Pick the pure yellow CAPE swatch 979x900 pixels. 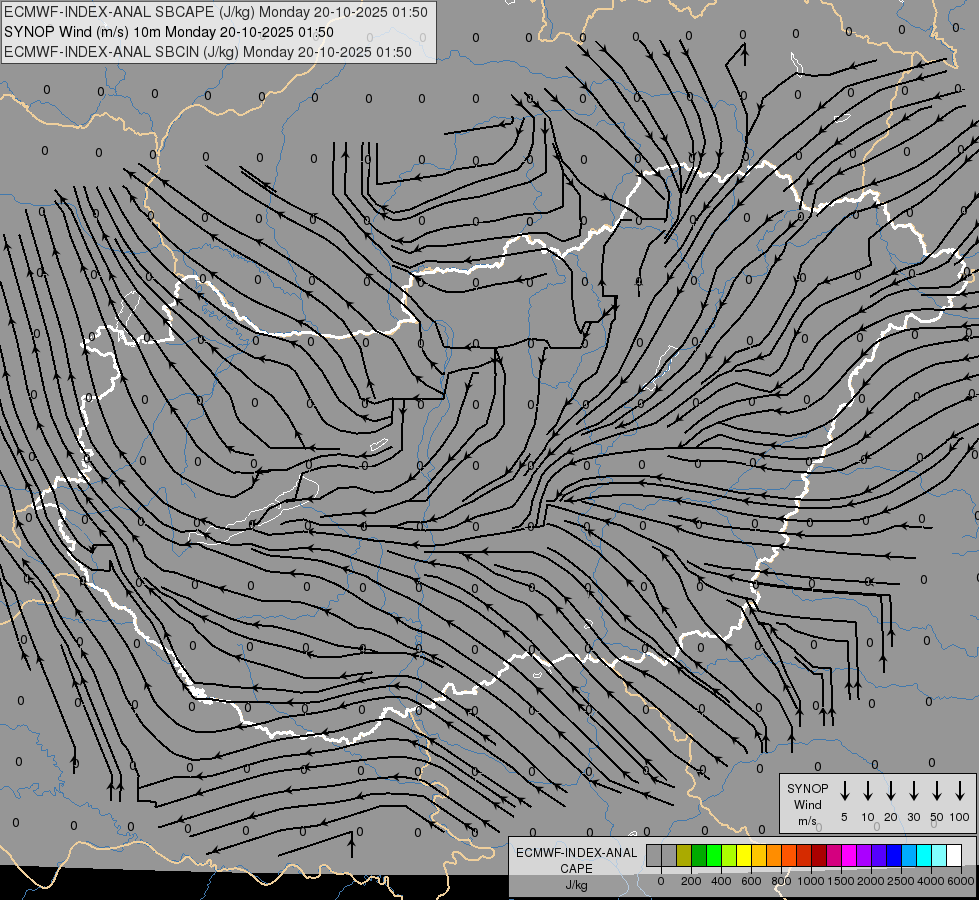(744, 855)
